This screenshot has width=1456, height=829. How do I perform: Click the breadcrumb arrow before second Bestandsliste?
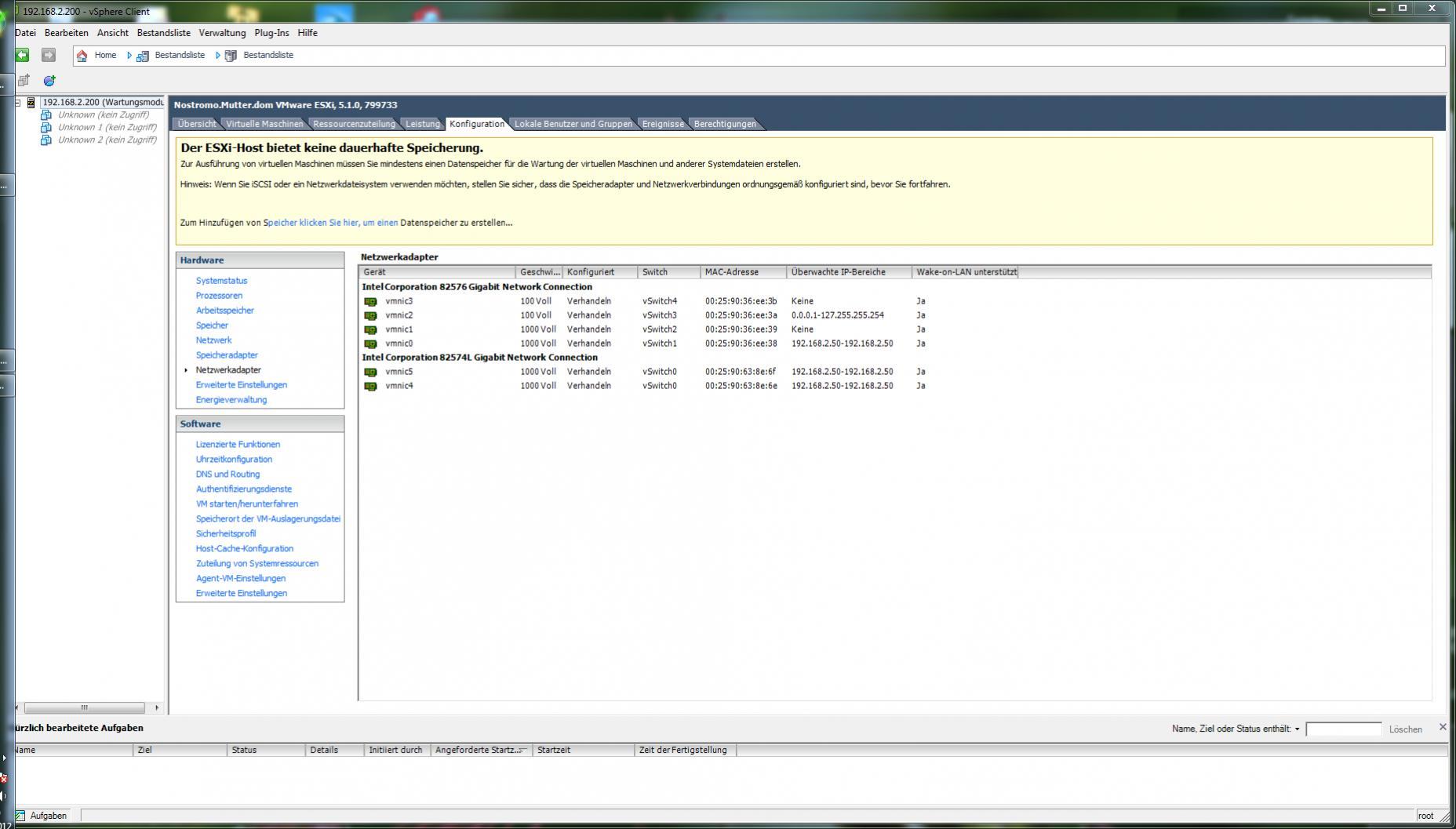[x=218, y=56]
